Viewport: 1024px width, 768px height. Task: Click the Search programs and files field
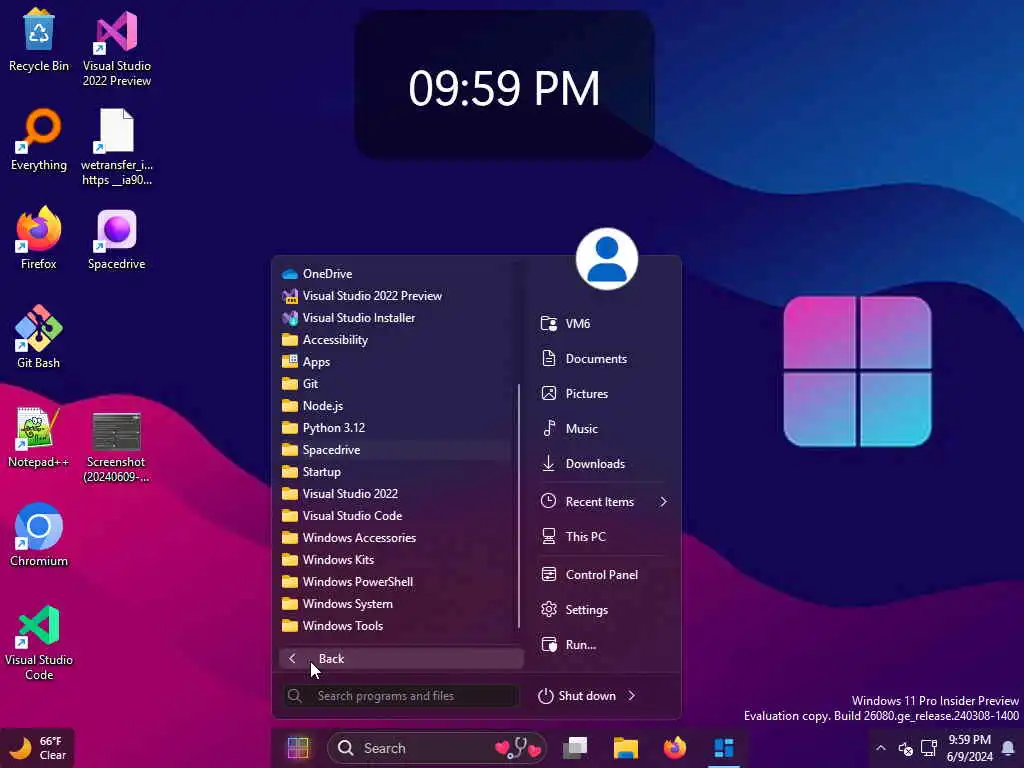(401, 696)
